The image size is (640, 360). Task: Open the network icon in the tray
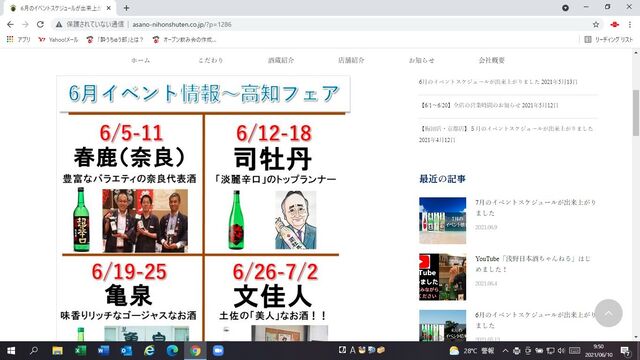point(551,351)
